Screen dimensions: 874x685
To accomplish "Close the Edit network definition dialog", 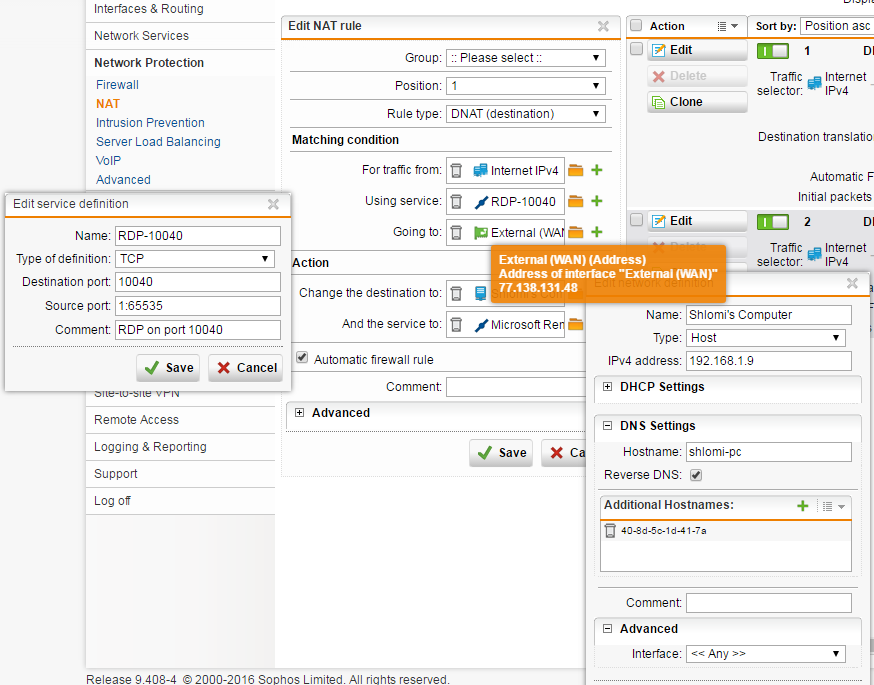I will pyautogui.click(x=852, y=283).
